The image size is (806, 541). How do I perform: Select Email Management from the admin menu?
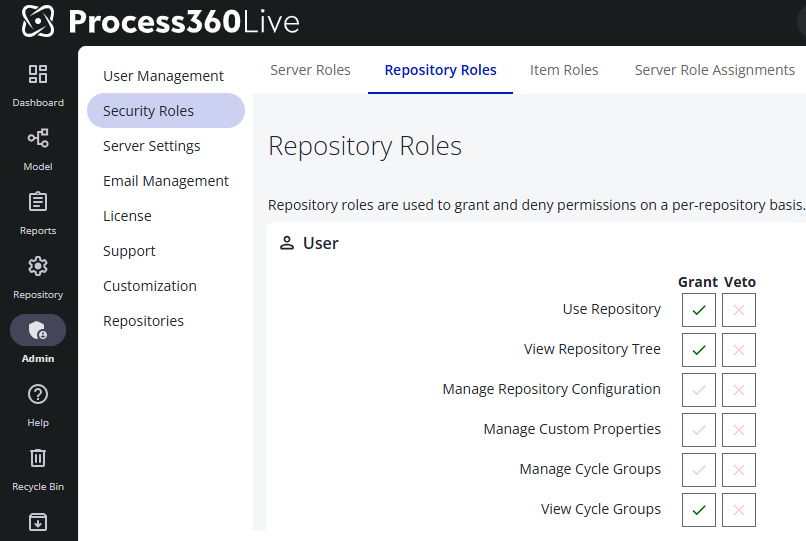pos(166,181)
